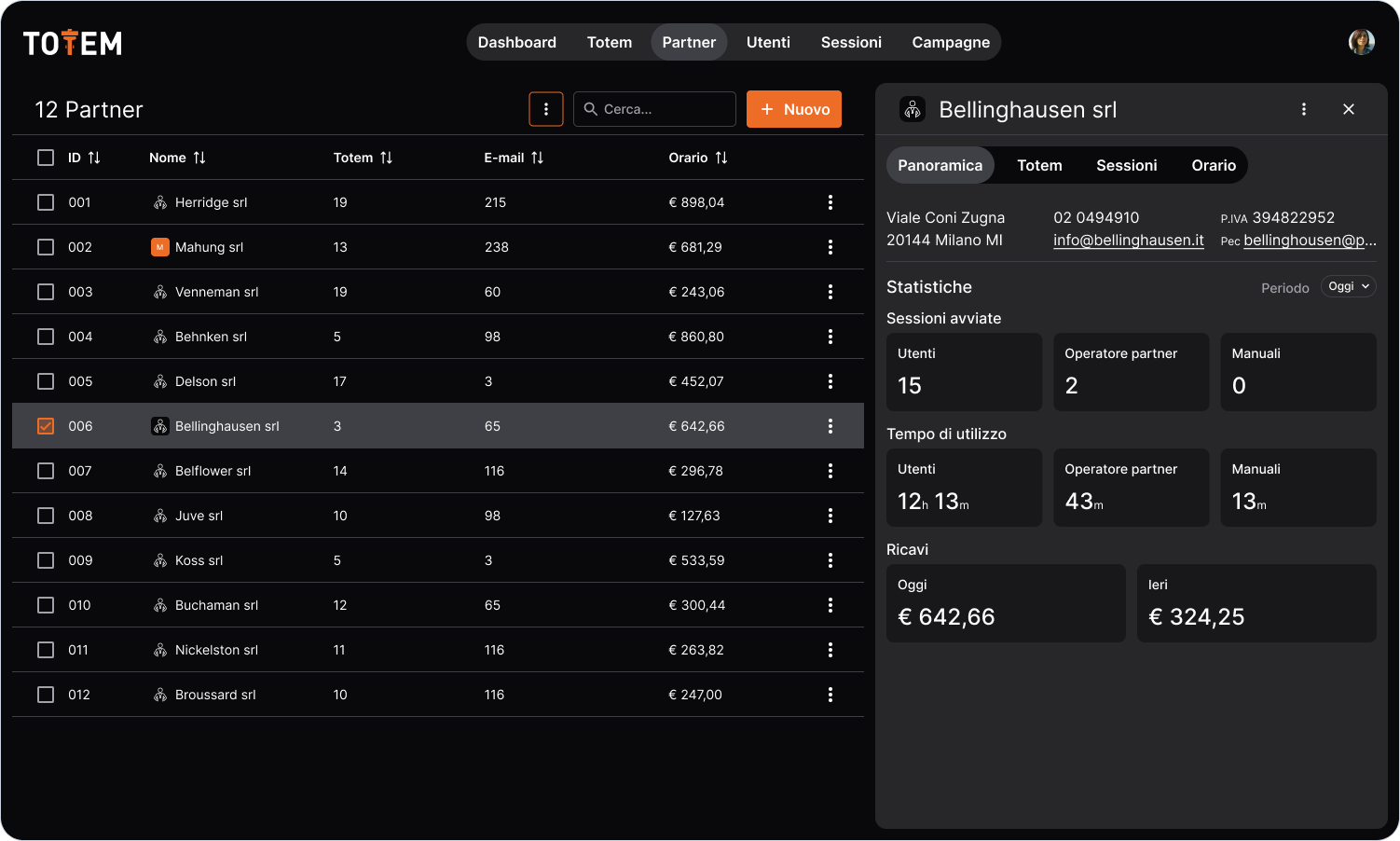Sort by the Totem column arrows
The image size is (1400, 841).
pyautogui.click(x=387, y=158)
